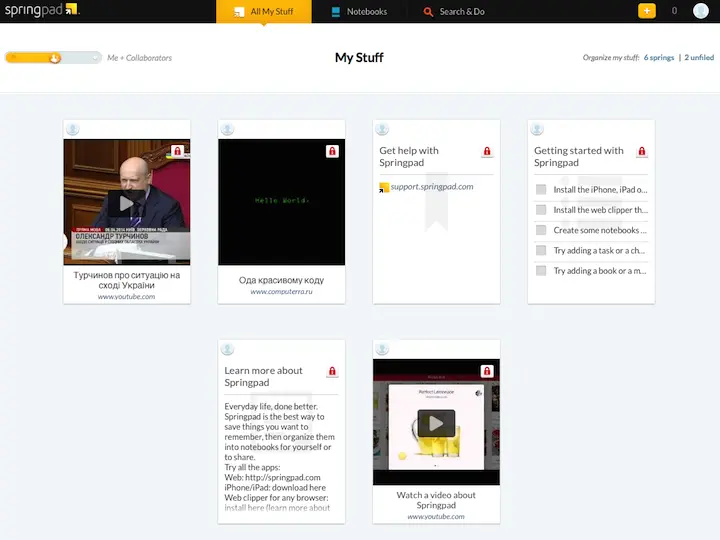Click avatar on Getting started card
The width and height of the screenshot is (720, 540).
[536, 129]
